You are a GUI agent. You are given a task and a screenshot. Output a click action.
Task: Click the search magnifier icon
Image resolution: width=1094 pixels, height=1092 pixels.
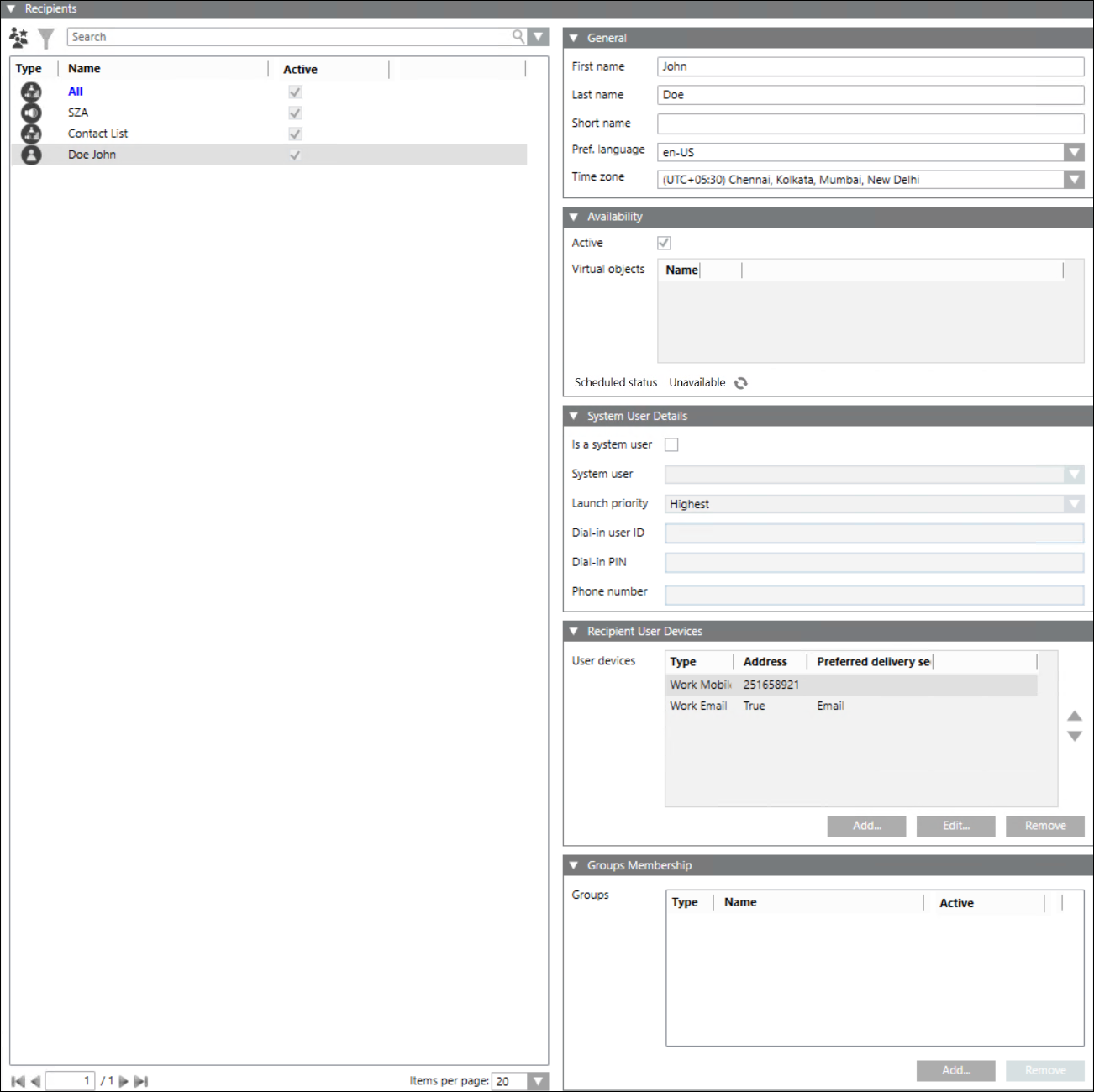click(x=518, y=37)
